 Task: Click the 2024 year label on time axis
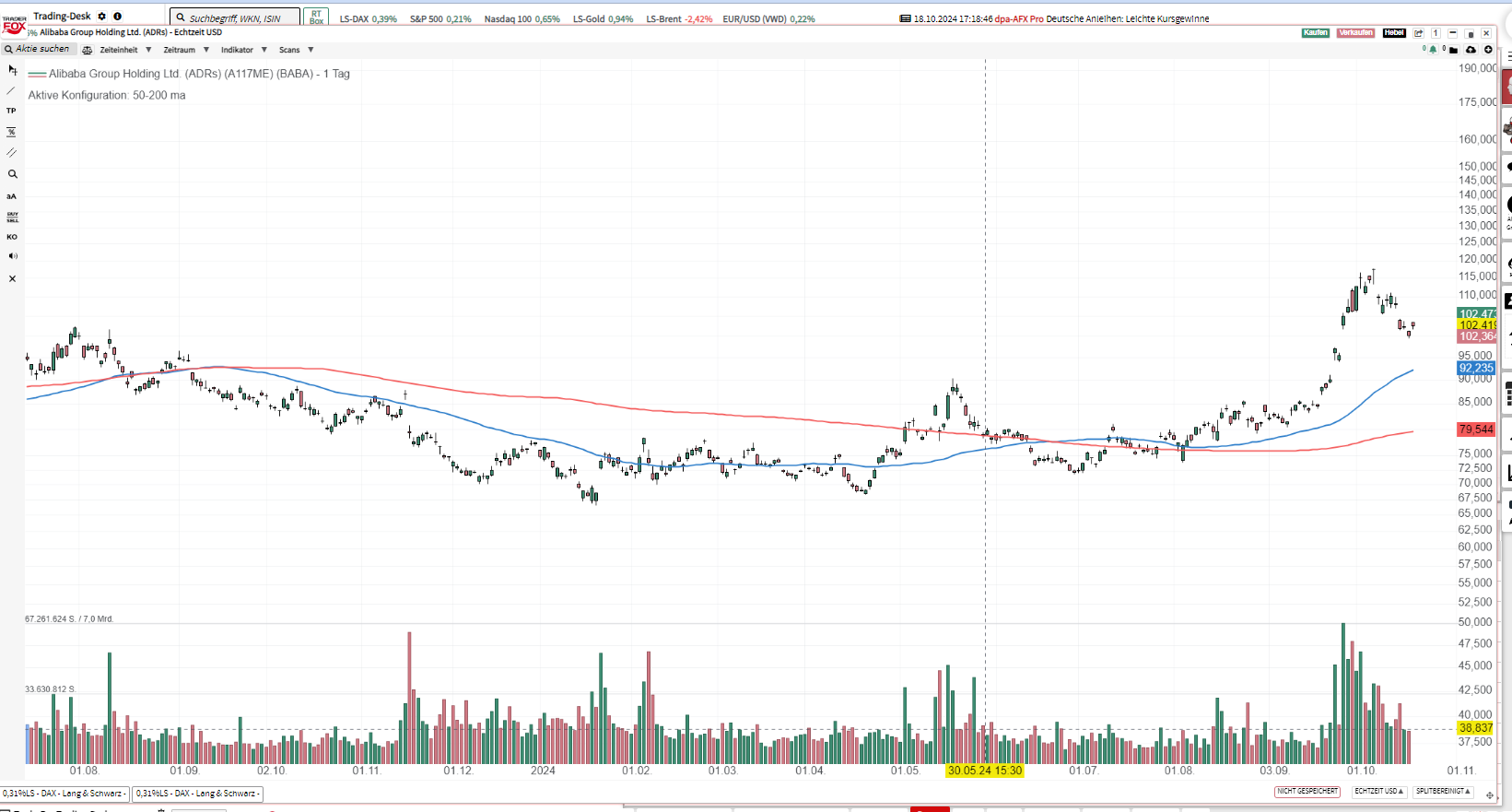(x=543, y=771)
